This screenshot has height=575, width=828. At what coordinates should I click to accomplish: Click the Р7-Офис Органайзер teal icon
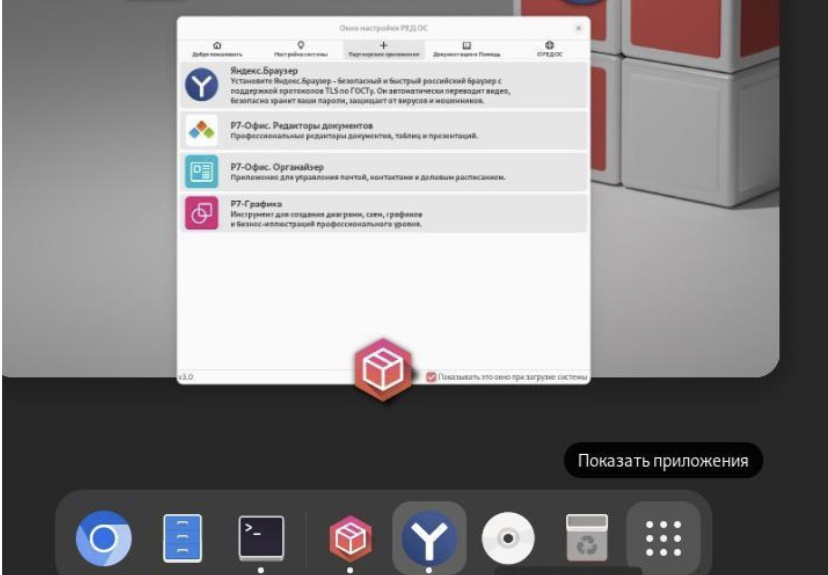click(201, 172)
